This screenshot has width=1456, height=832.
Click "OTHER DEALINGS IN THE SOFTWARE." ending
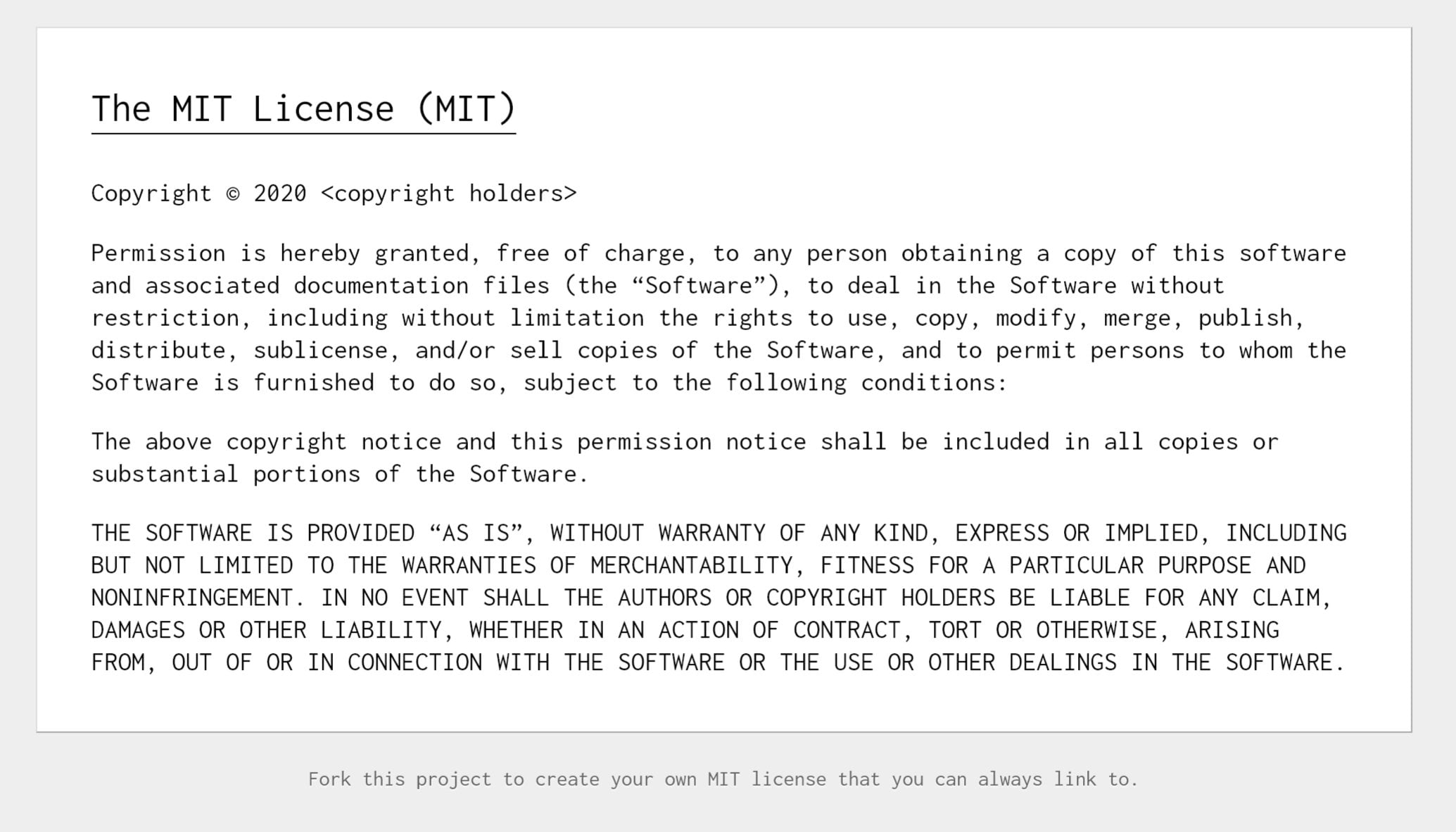point(1137,663)
